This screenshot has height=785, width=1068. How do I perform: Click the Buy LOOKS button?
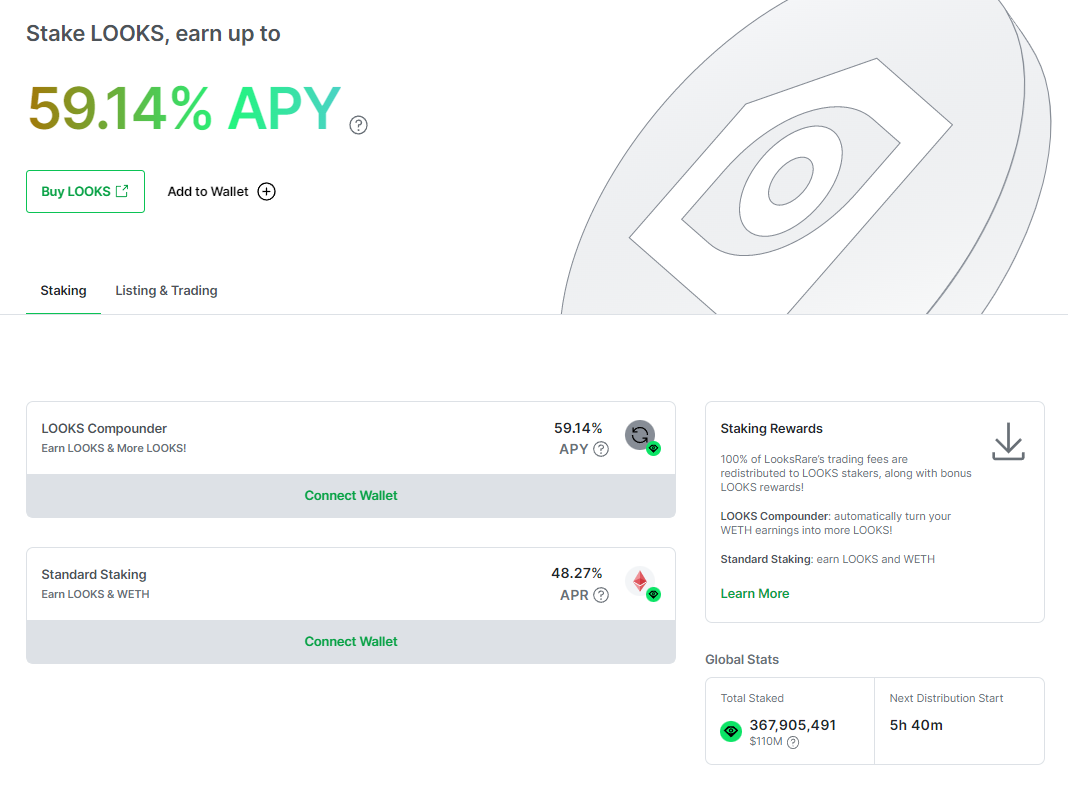(85, 191)
